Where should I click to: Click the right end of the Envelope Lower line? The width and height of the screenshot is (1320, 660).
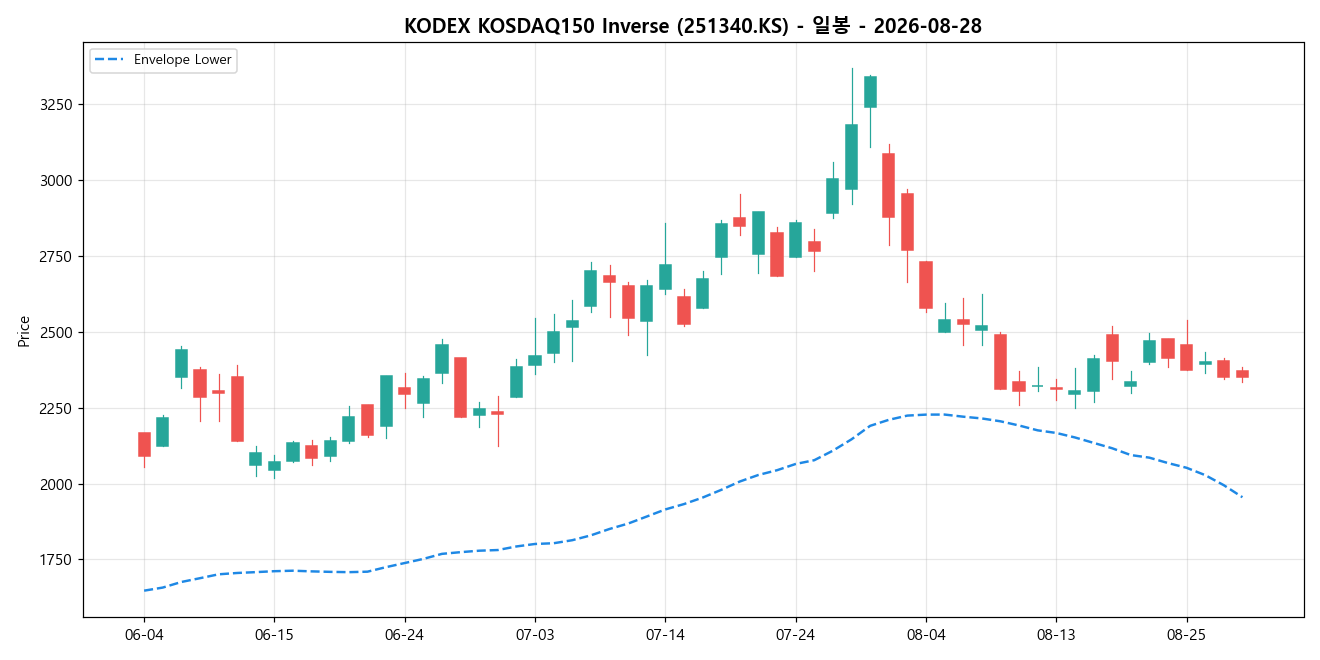coord(1241,496)
